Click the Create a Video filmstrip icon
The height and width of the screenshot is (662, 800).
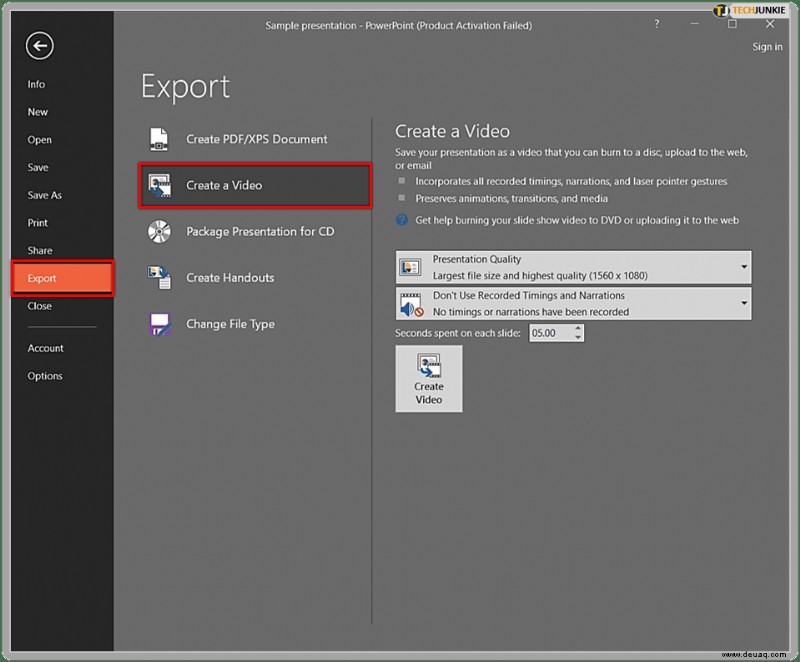[x=159, y=185]
